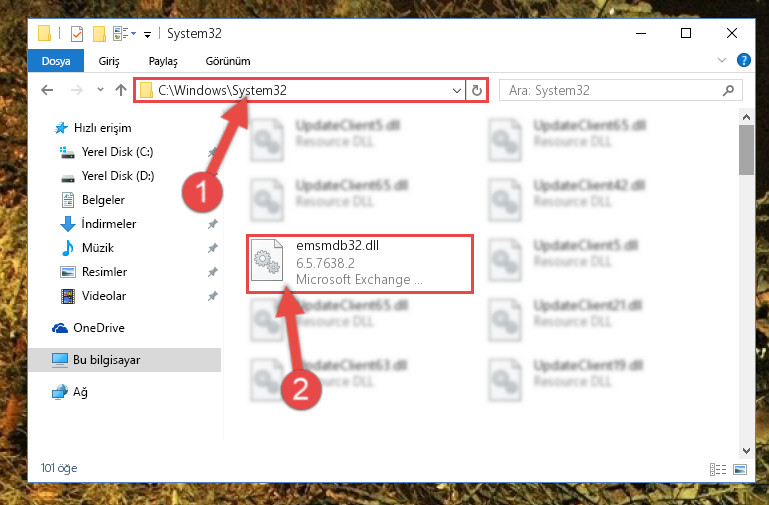Expand the ribbon with chevron

point(722,60)
